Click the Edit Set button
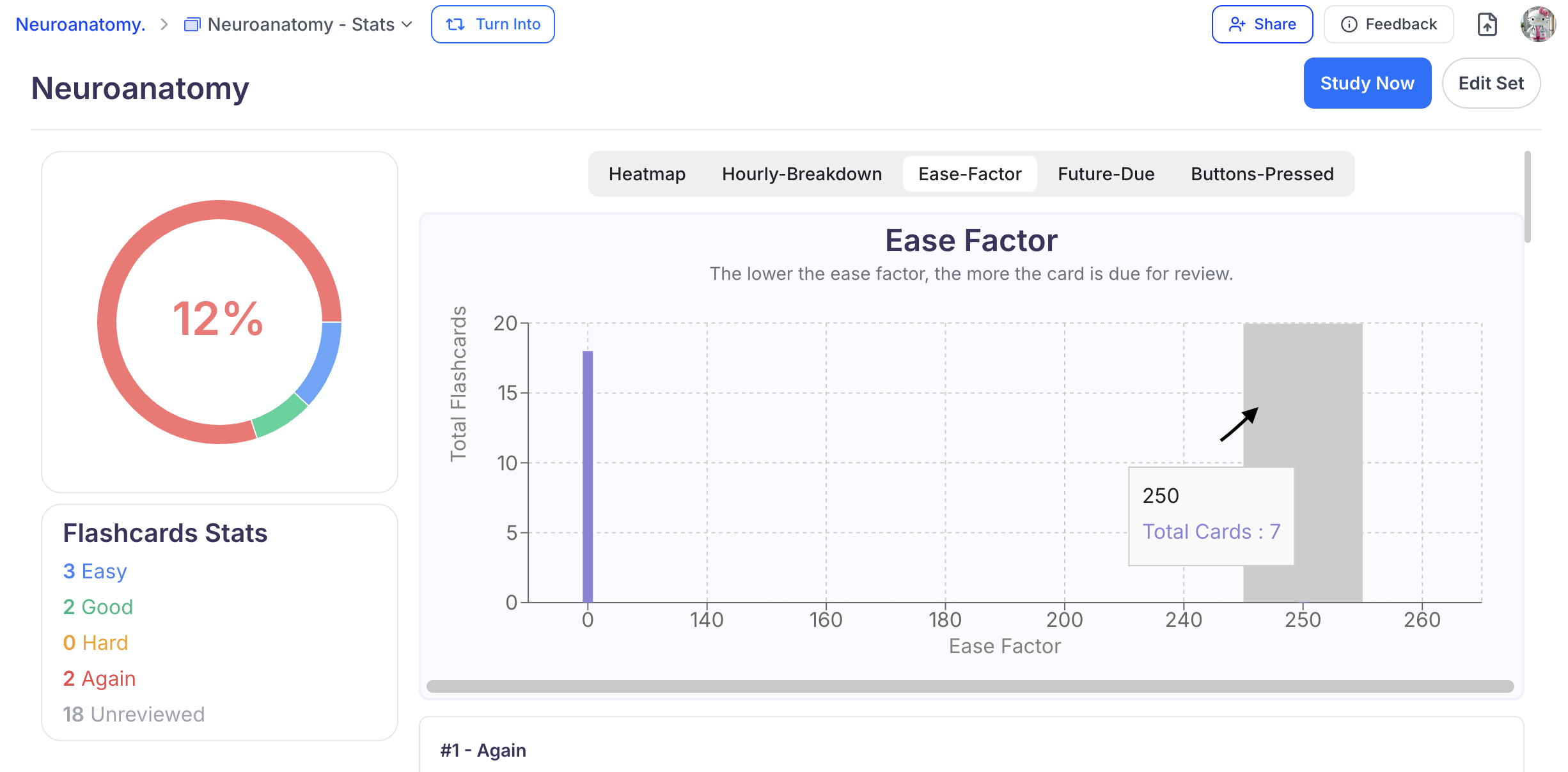Viewport: 1568px width, 772px height. [1491, 83]
